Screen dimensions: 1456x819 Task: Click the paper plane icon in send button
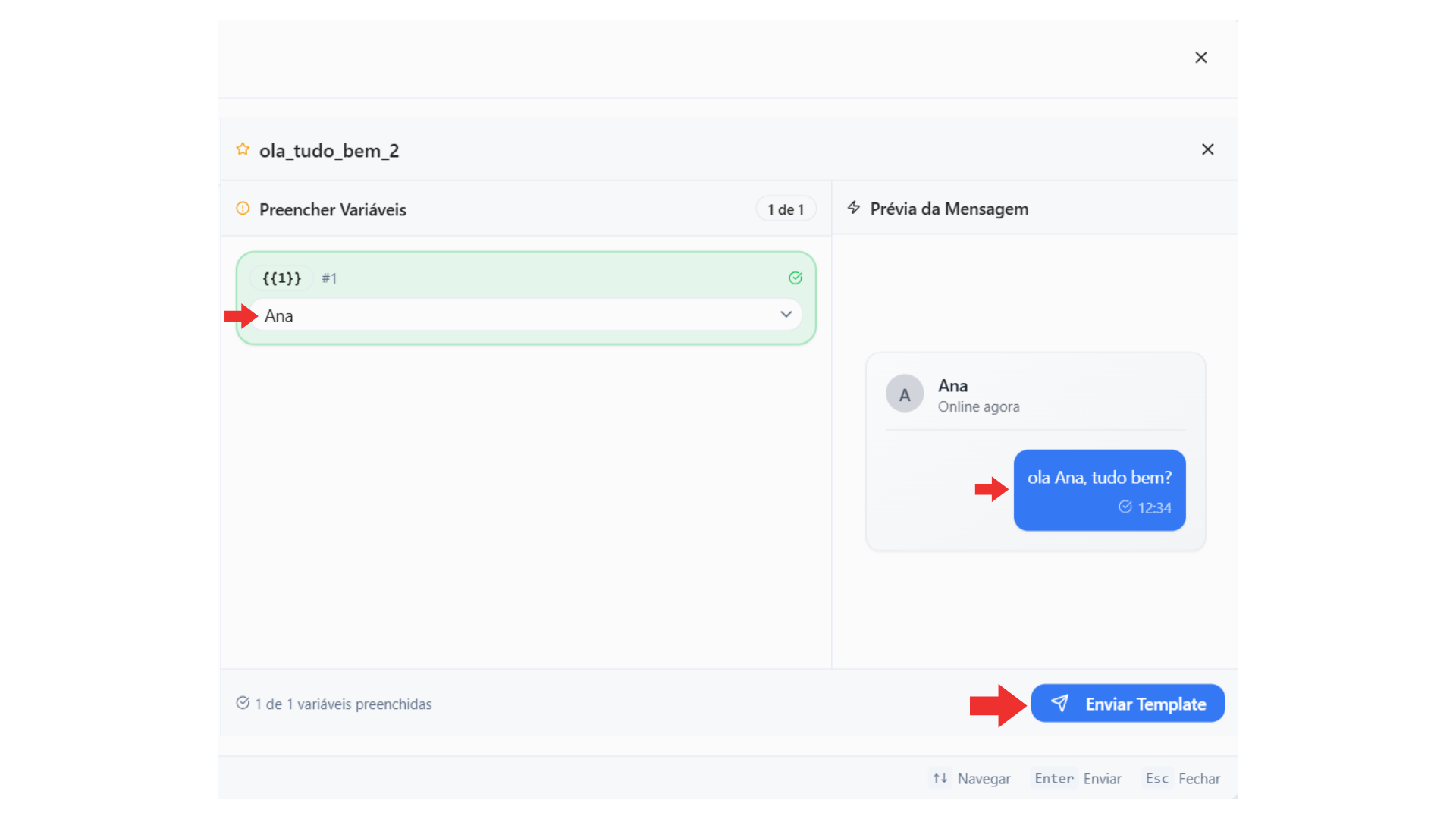1060,704
